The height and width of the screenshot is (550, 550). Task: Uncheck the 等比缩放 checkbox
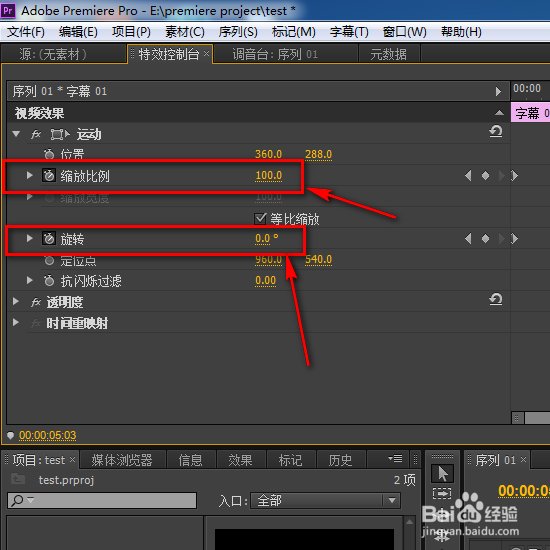(260, 219)
